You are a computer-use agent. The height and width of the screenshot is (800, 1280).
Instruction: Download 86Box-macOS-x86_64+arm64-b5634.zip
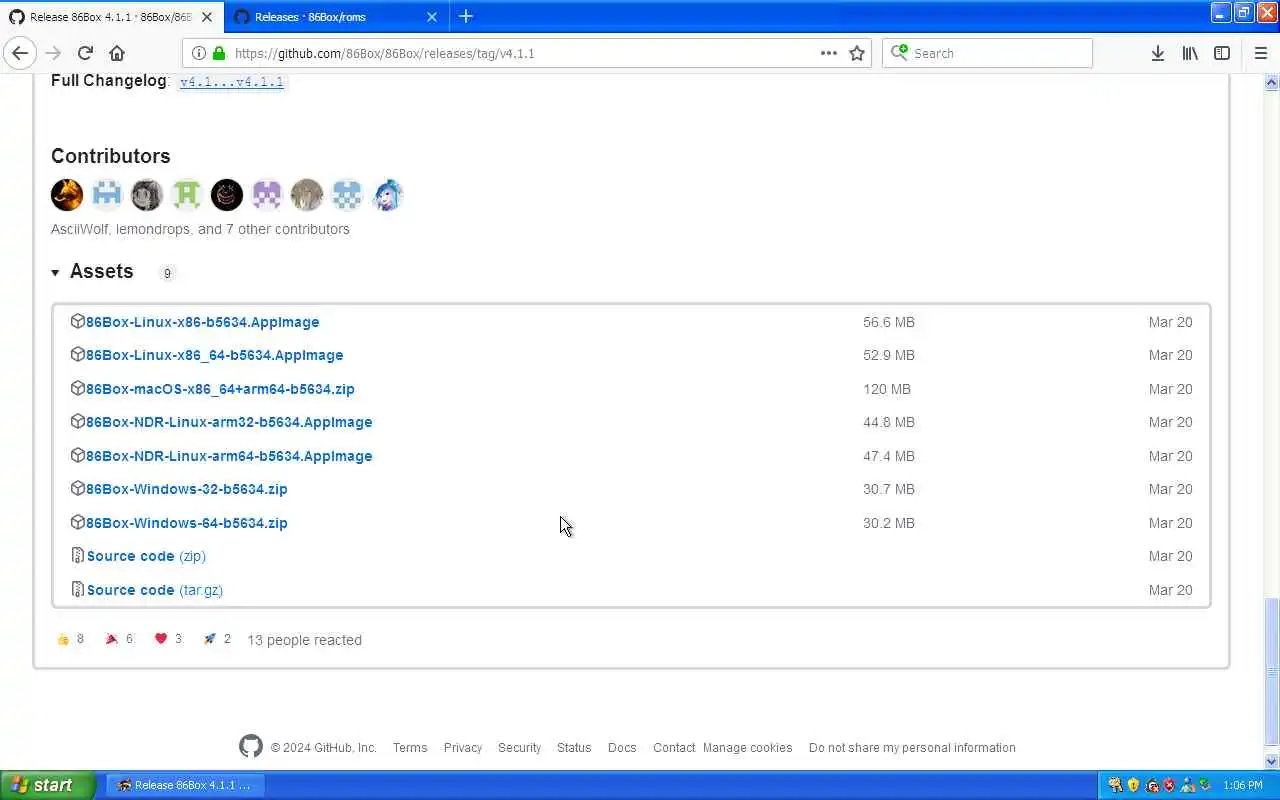pyautogui.click(x=220, y=389)
